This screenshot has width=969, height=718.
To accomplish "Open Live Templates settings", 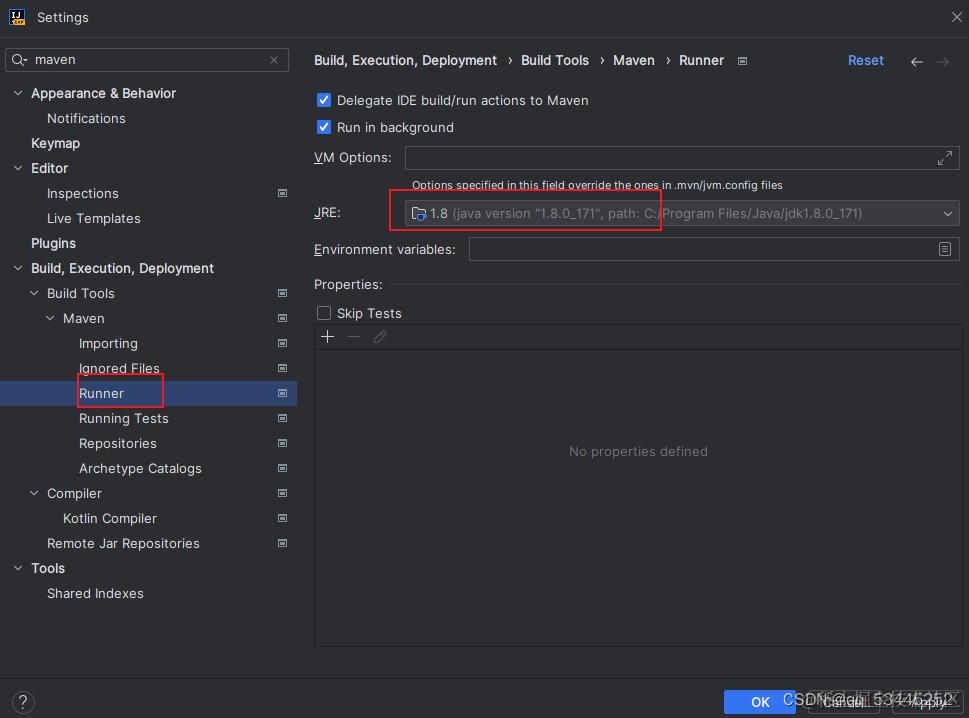I will tap(94, 219).
